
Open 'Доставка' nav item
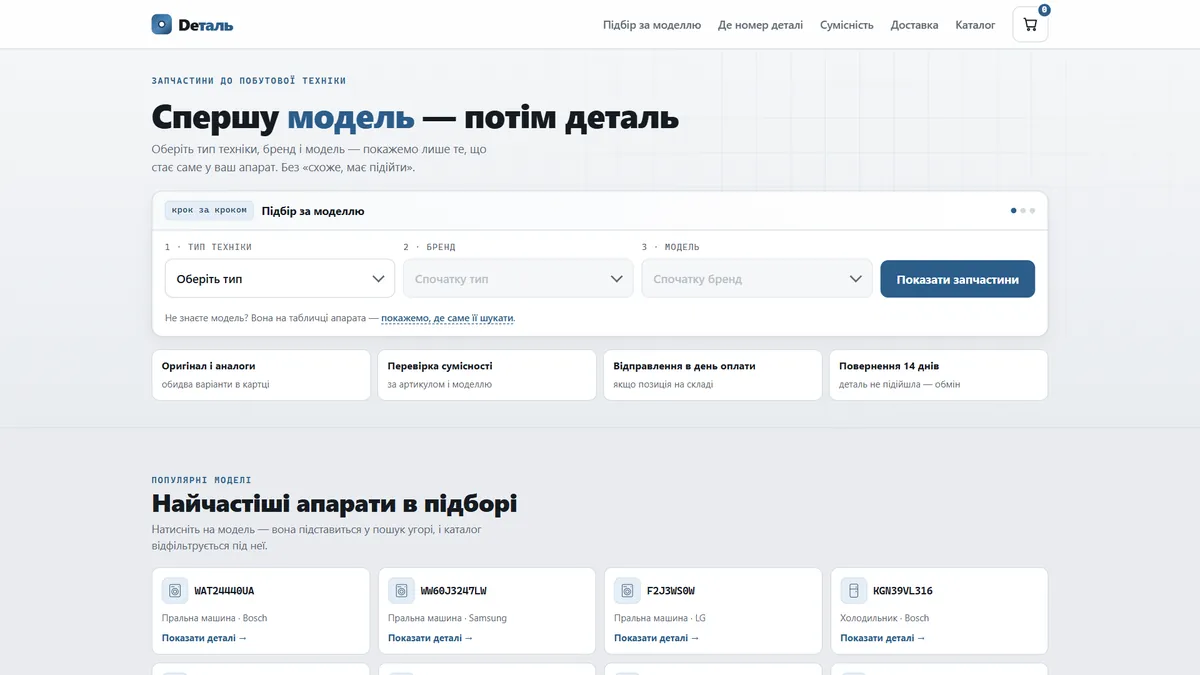pyautogui.click(x=915, y=25)
